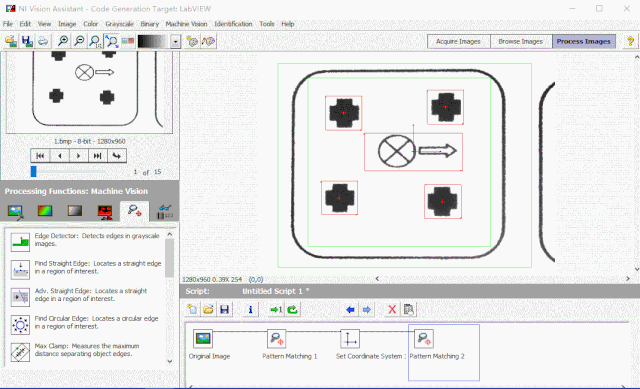Switch to Color processing functions tab

click(45, 211)
